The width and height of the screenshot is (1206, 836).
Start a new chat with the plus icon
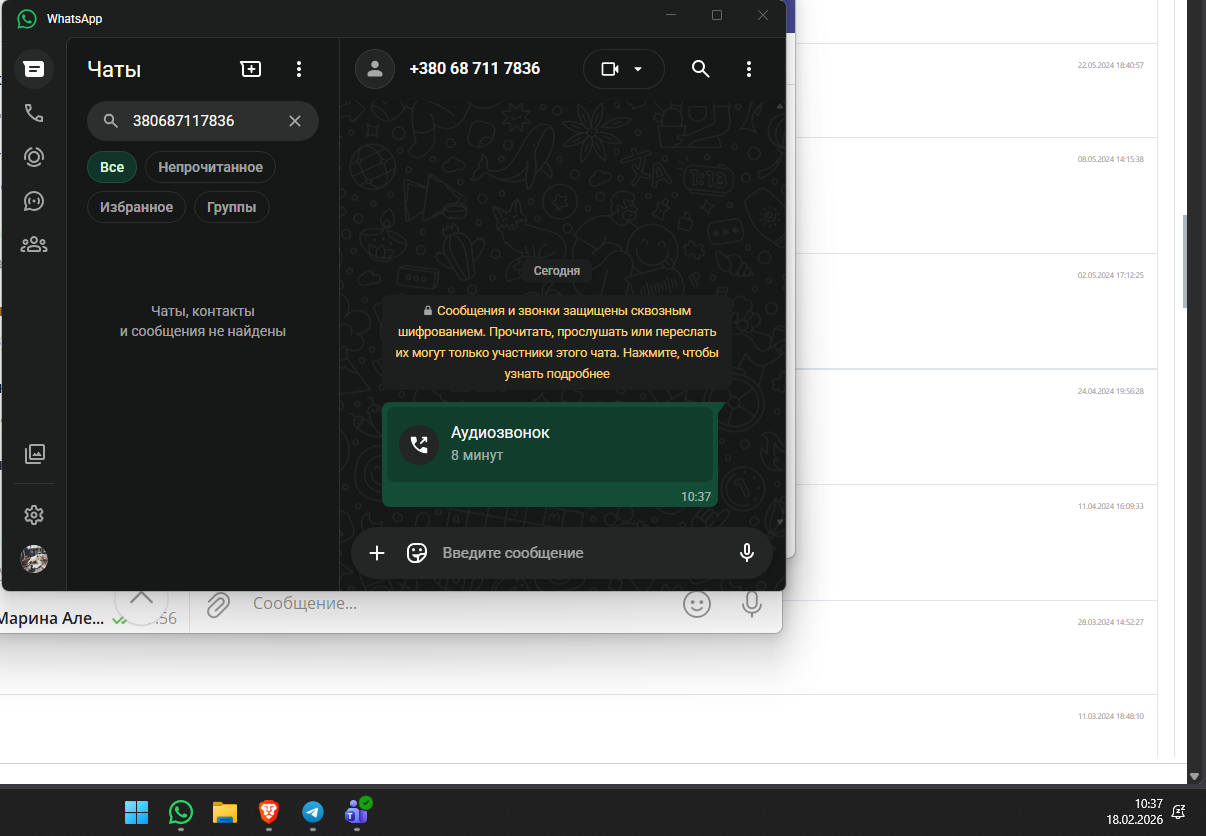pos(250,69)
